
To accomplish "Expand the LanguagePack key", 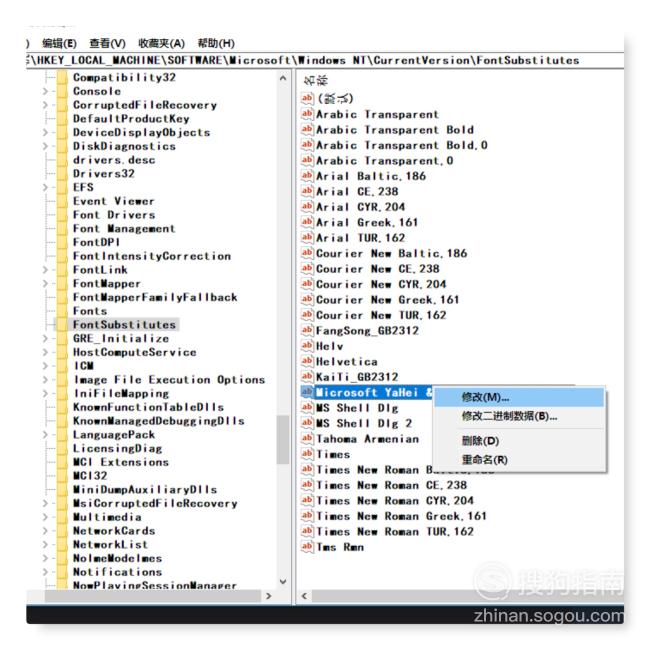I will tap(46, 434).
